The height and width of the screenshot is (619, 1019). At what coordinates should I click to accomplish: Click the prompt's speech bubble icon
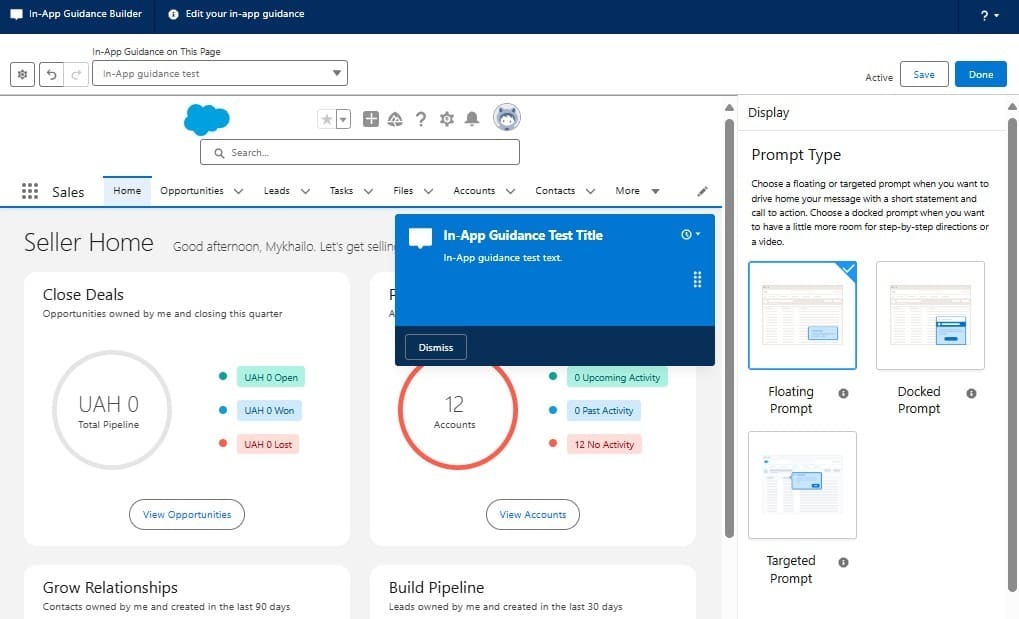[420, 238]
